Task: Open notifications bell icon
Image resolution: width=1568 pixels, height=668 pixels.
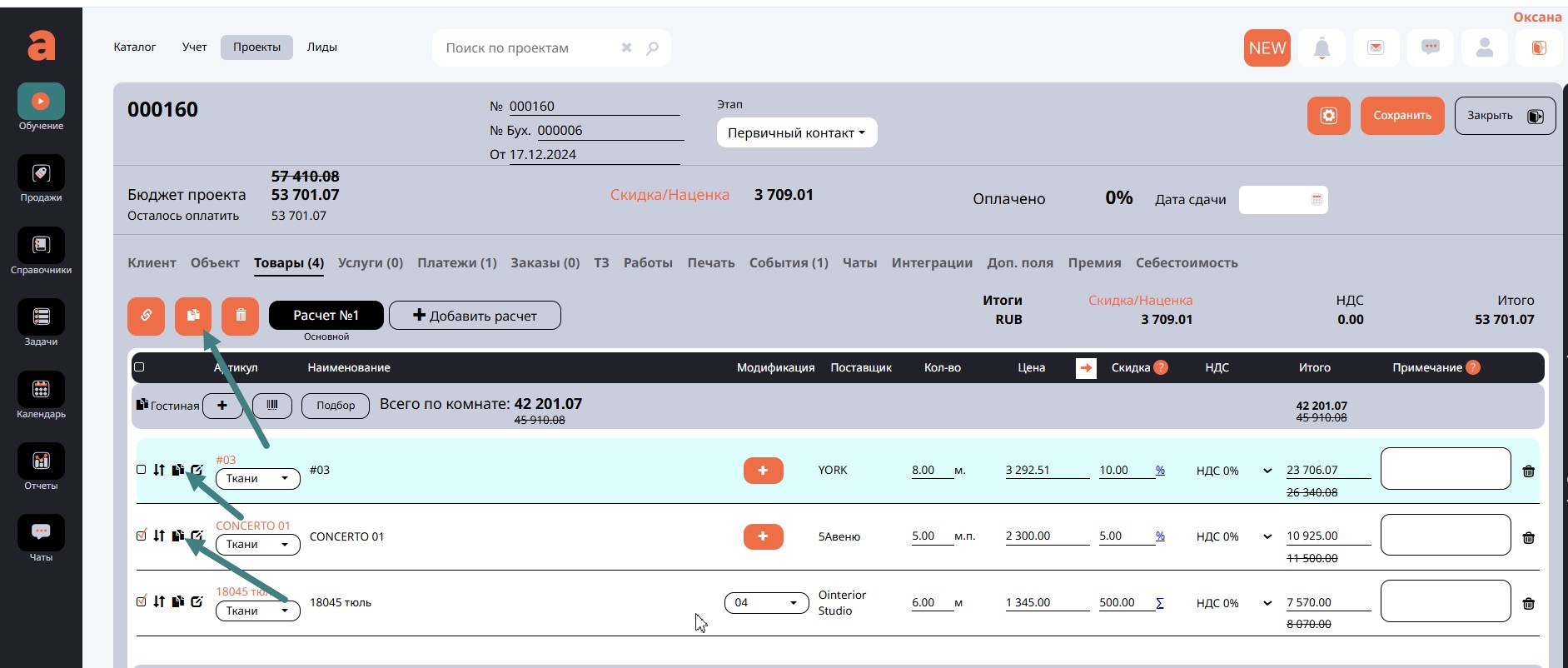Action: 1322,48
